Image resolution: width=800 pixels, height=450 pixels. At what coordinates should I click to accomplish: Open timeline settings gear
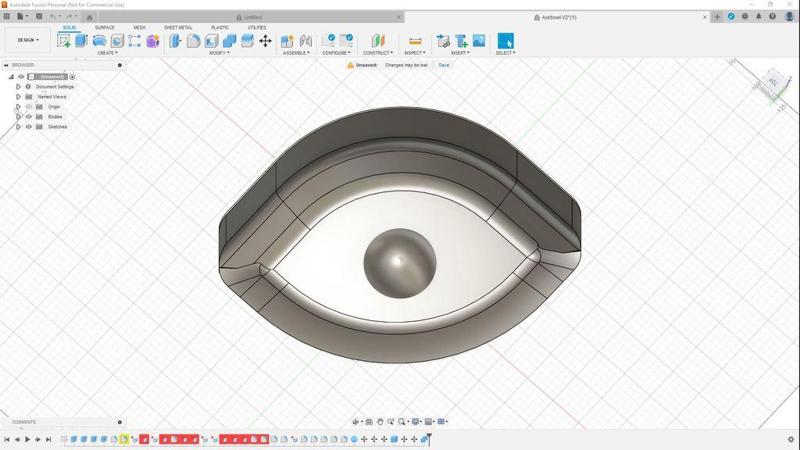coord(791,439)
